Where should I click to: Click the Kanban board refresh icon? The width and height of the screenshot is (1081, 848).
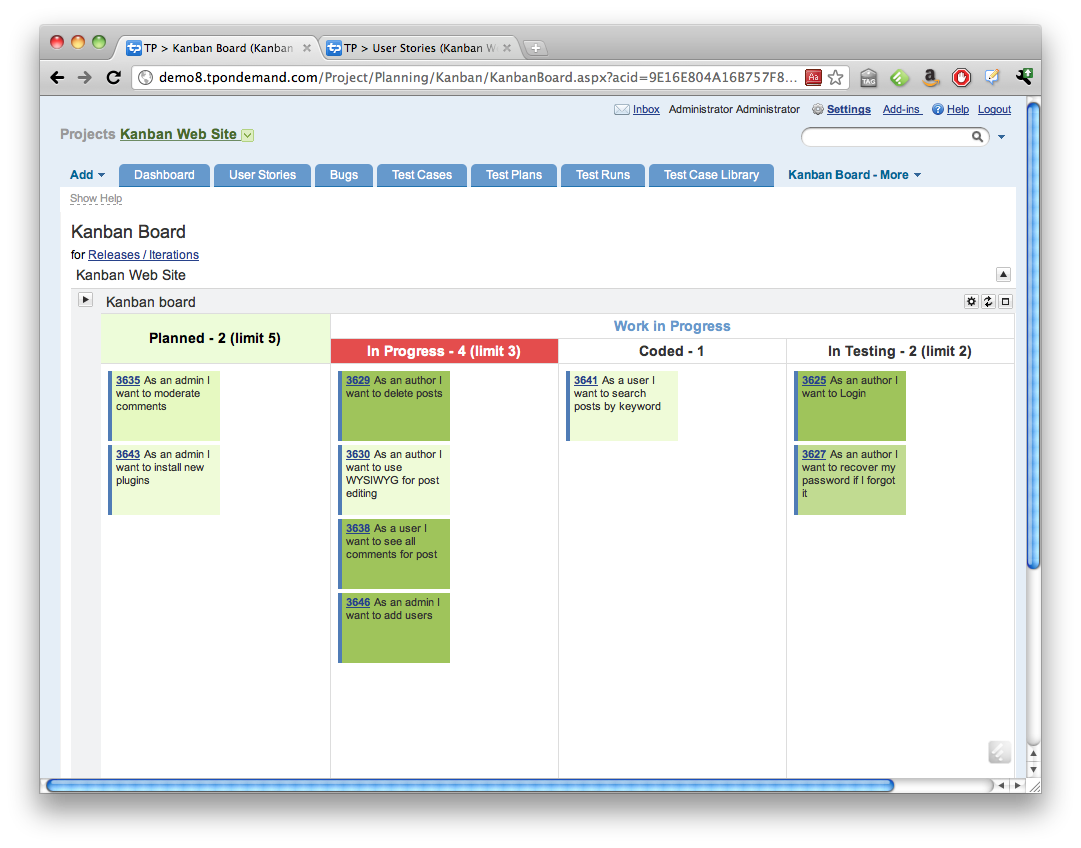(x=988, y=302)
